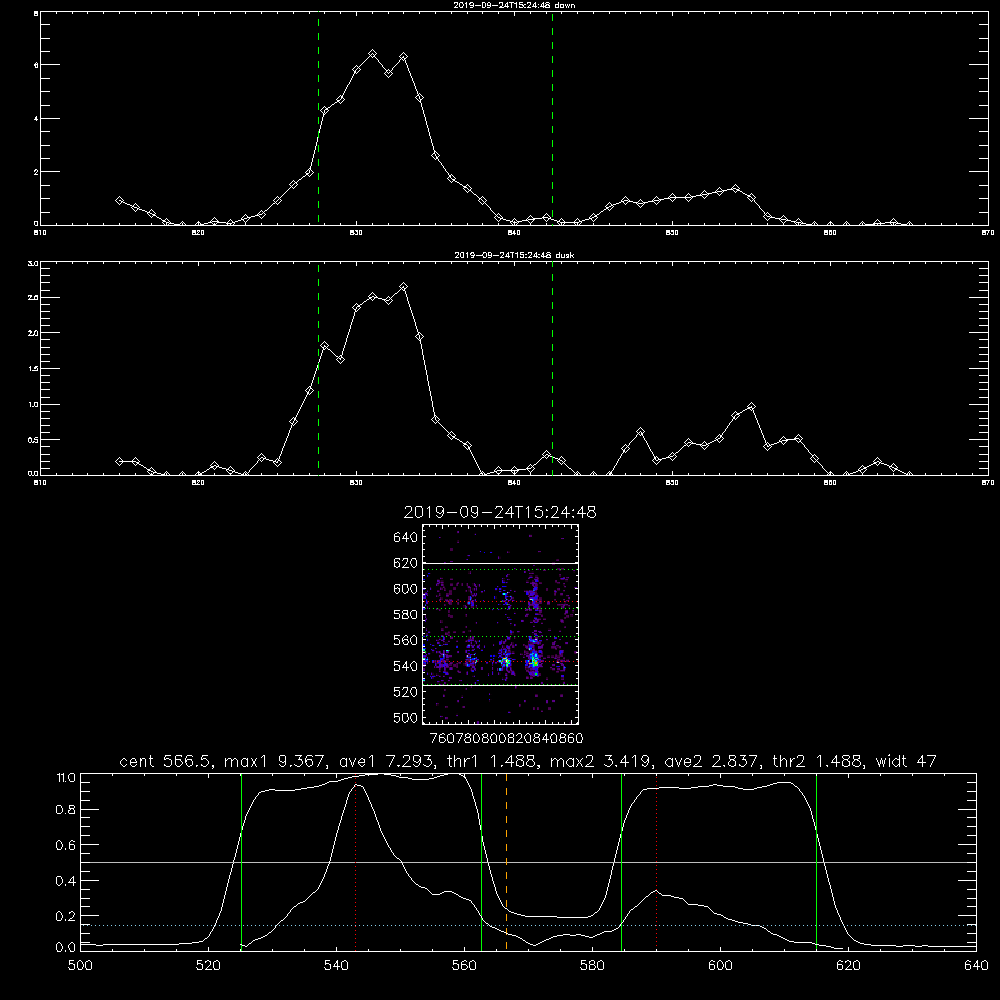The image size is (1000, 1000).
Task: Click the 830 x-axis label of dawn plot
Action: 356,233
